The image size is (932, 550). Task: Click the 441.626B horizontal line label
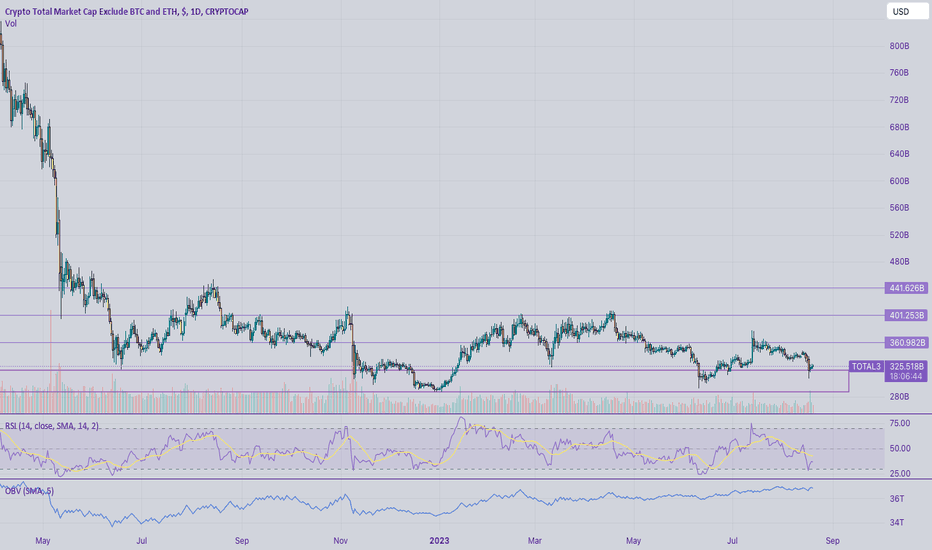click(x=906, y=288)
